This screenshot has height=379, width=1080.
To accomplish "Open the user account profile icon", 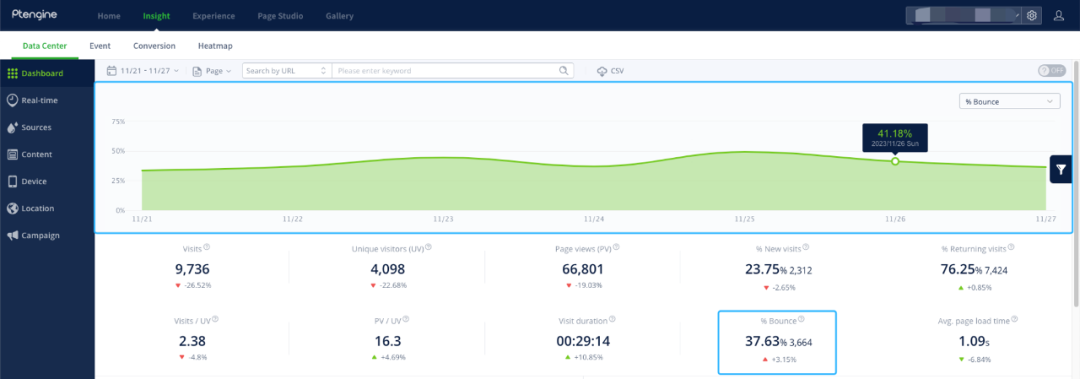I will coord(1059,15).
